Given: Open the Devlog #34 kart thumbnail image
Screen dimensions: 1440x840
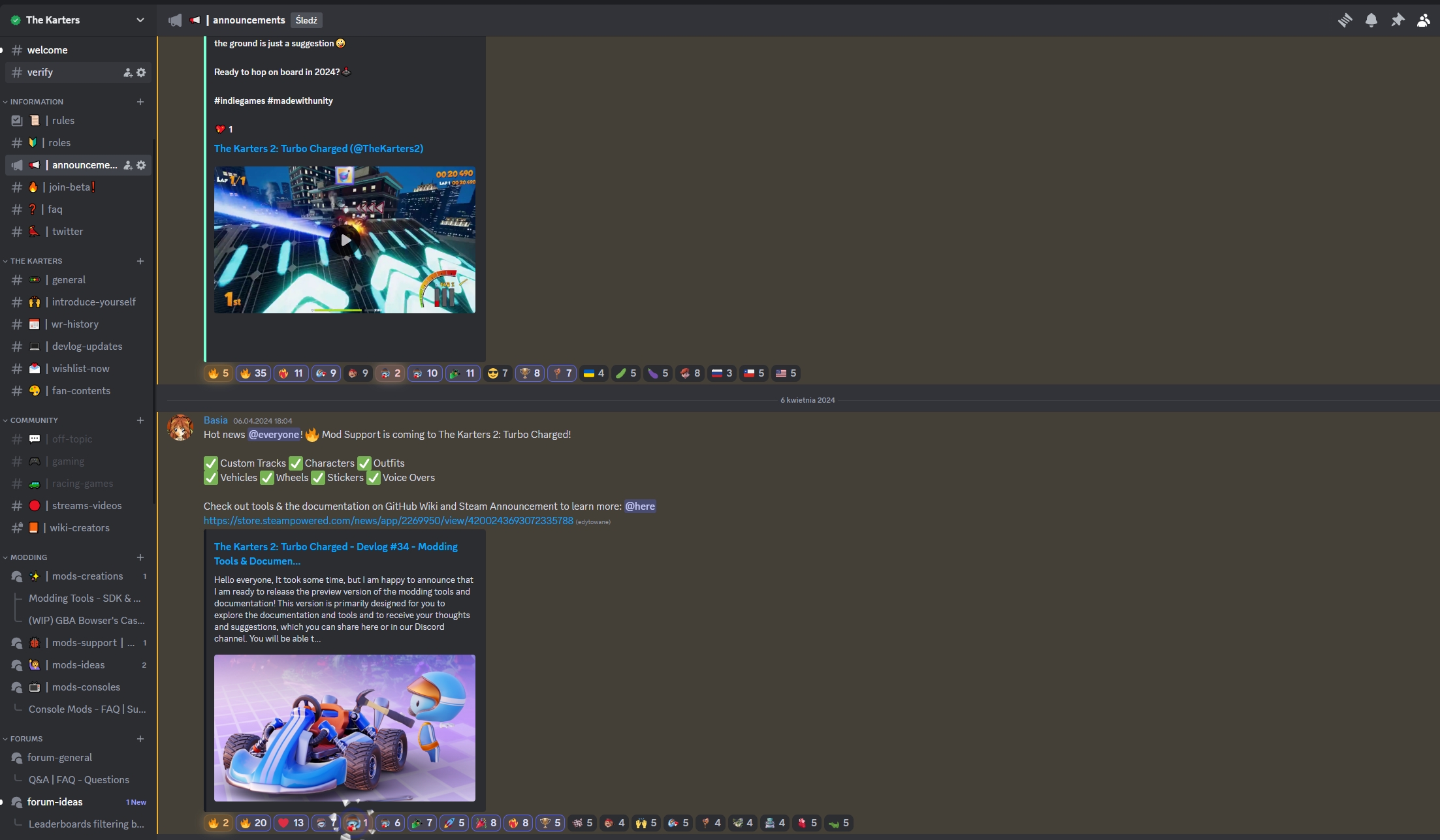Looking at the screenshot, I should point(345,728).
